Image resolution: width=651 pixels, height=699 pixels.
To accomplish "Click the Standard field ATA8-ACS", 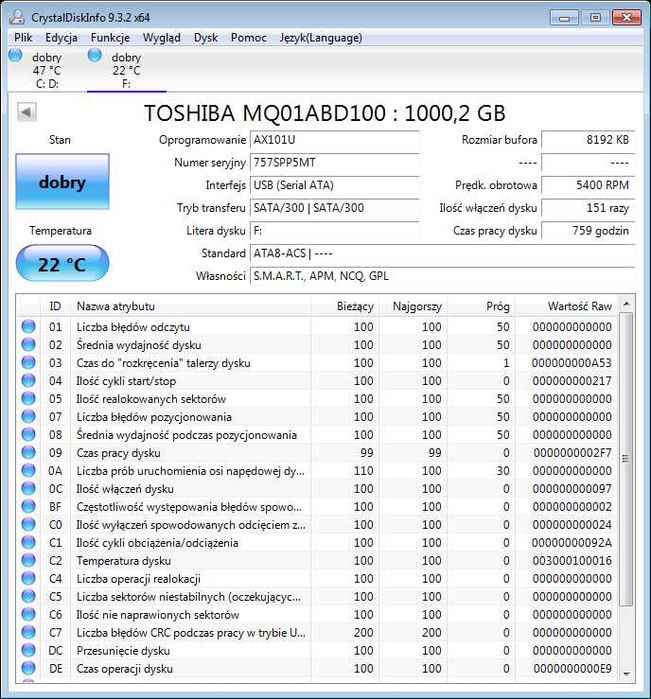I will [442, 254].
